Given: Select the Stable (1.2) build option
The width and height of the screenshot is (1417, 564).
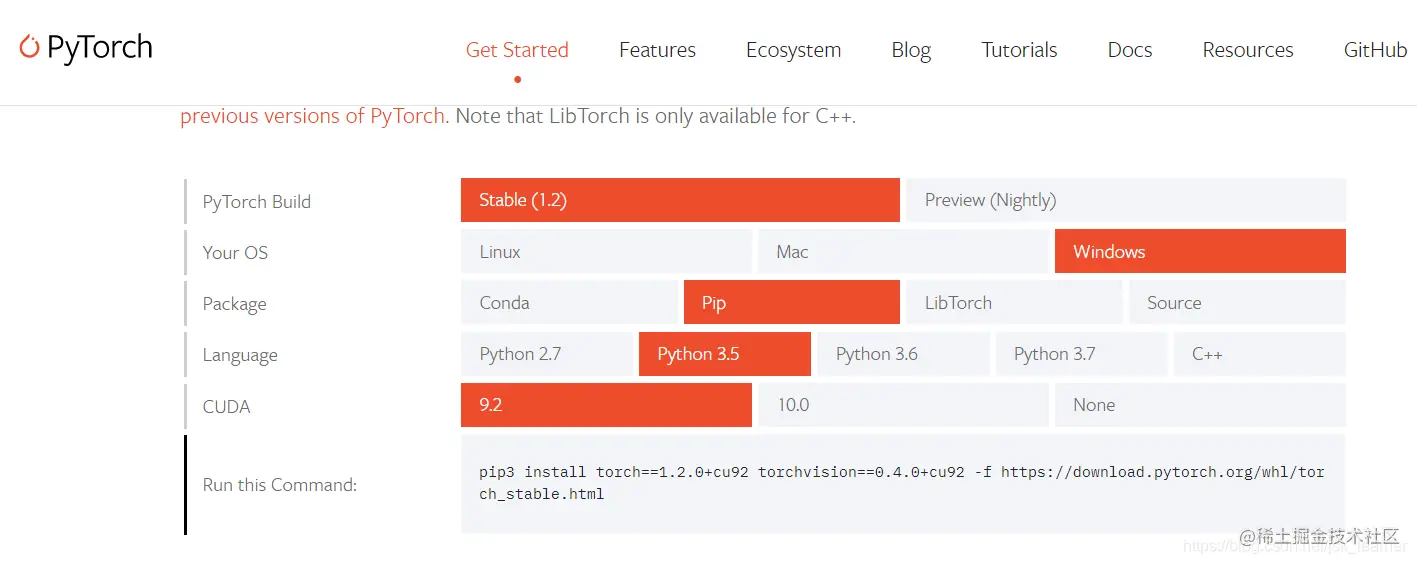Looking at the screenshot, I should (680, 200).
